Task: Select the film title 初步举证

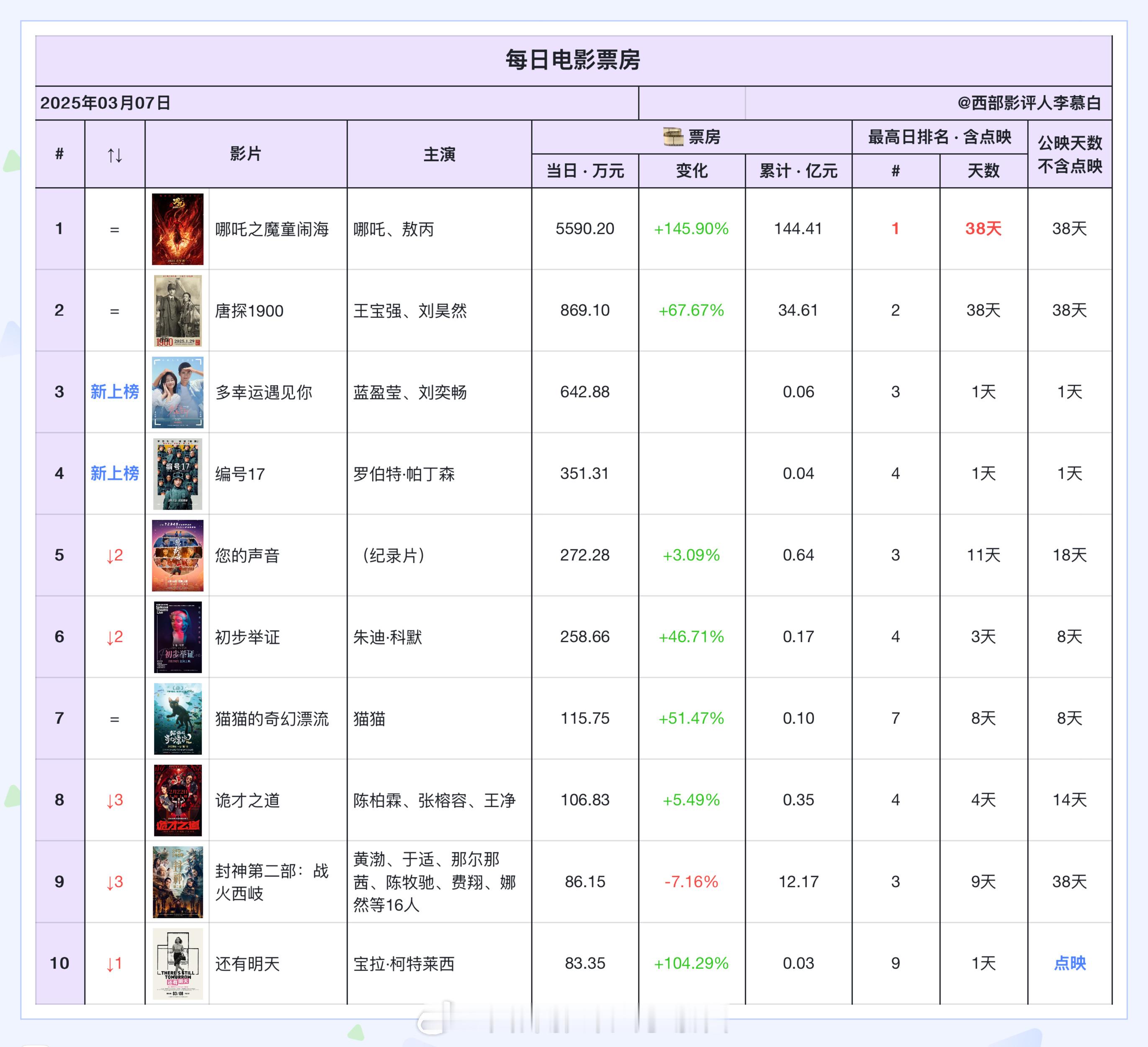Action: coord(247,637)
